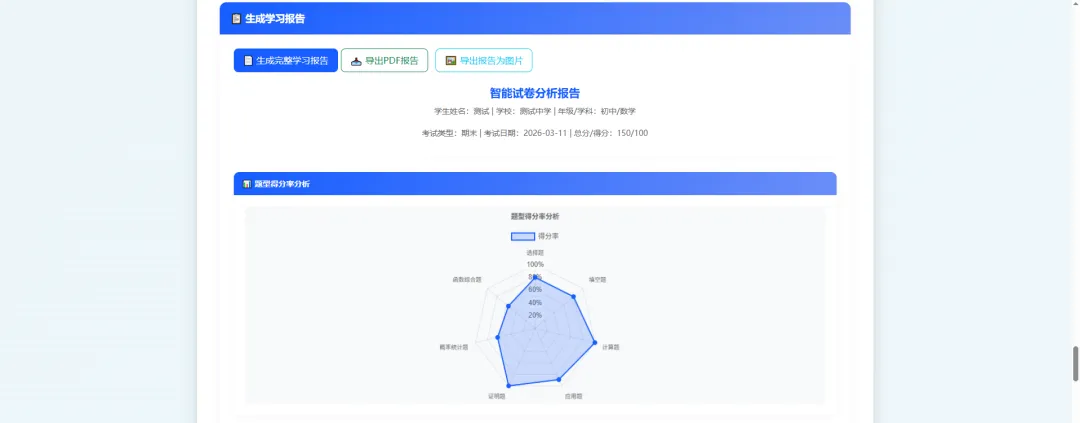Click the 40% radar scale label
Image resolution: width=1080 pixels, height=423 pixels.
tap(535, 302)
